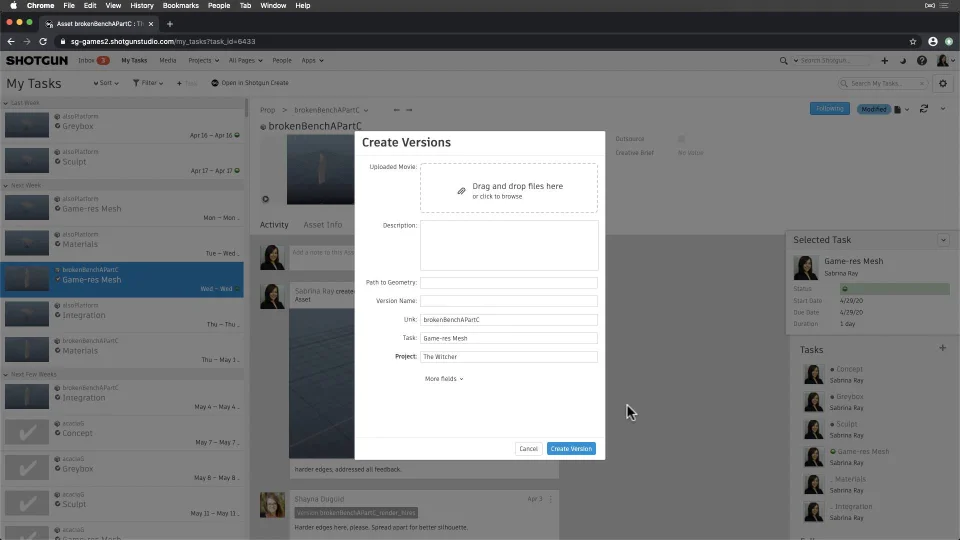Image resolution: width=960 pixels, height=540 pixels.
Task: Click the plus create icon in the top bar
Action: click(x=884, y=61)
